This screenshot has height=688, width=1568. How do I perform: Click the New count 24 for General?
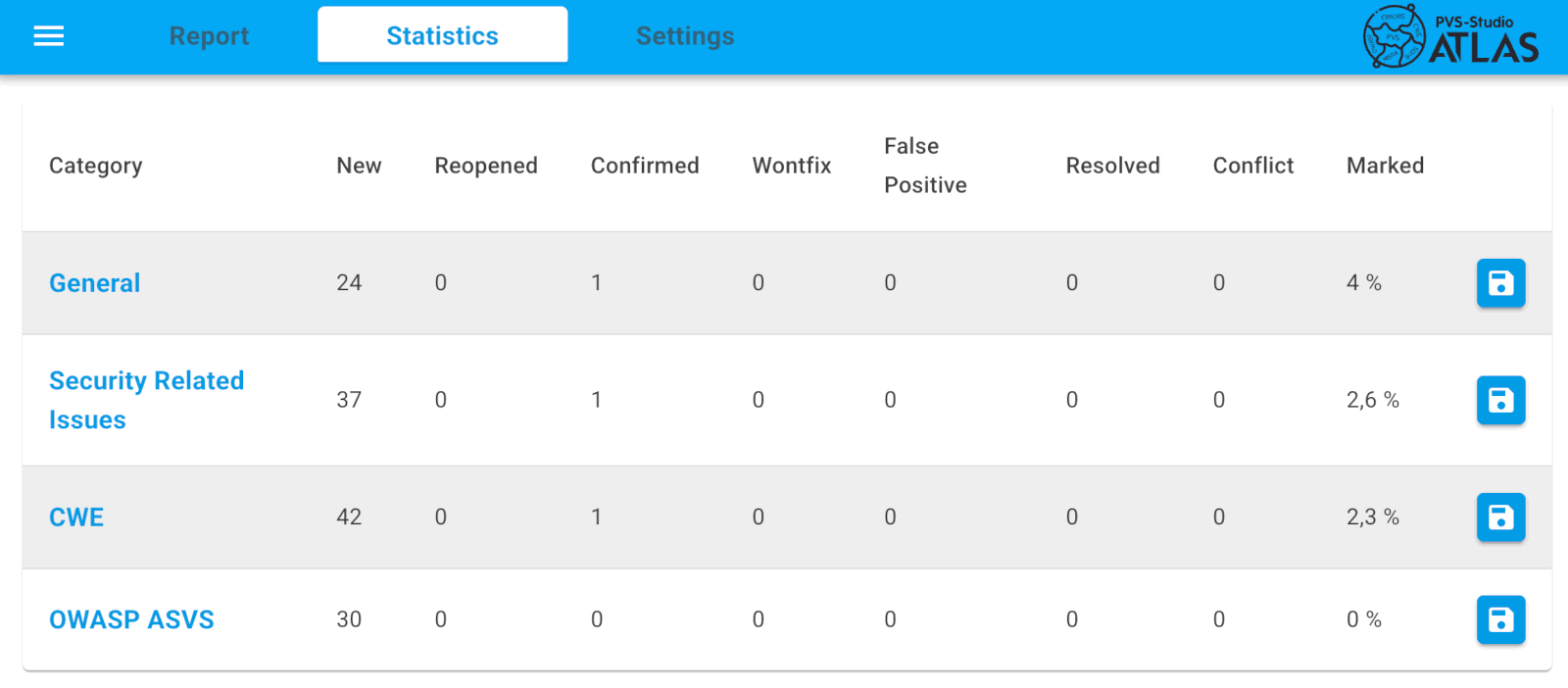point(349,283)
